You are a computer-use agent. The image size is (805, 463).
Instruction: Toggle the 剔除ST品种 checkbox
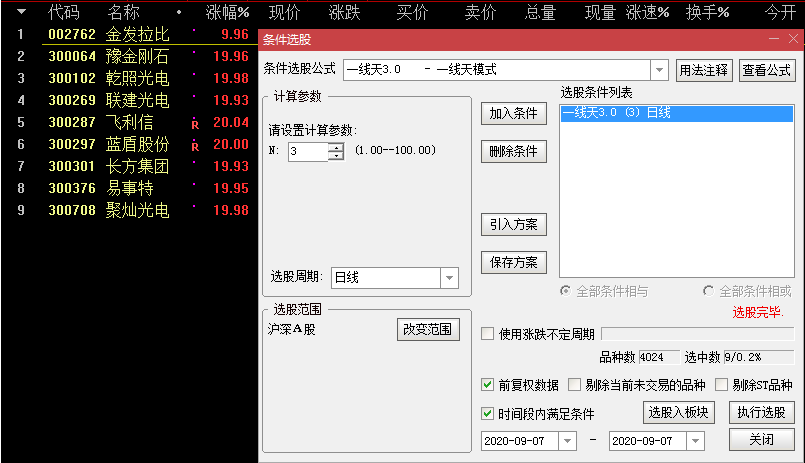pos(721,384)
